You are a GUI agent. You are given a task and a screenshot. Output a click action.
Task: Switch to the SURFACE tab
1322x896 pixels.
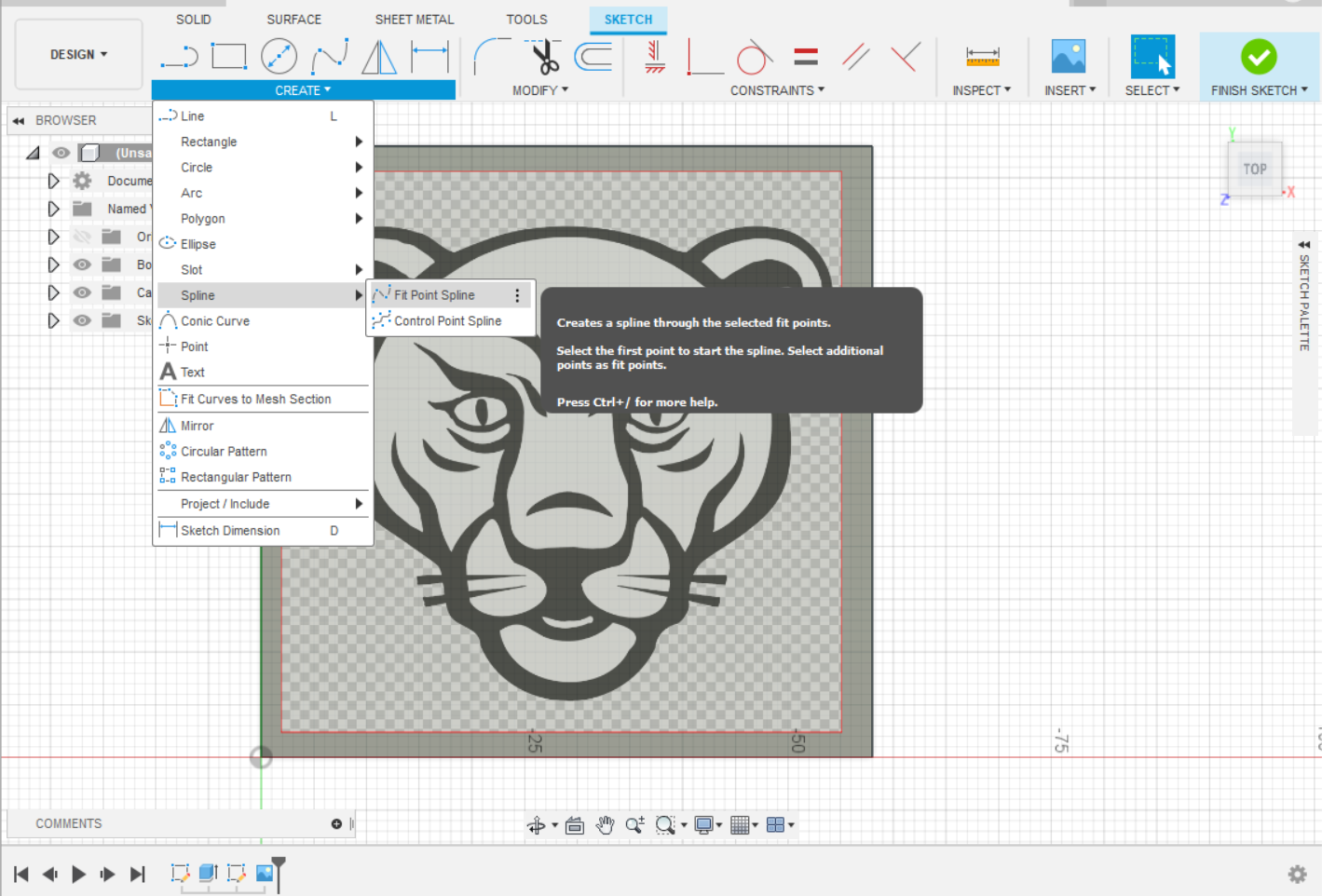click(293, 20)
